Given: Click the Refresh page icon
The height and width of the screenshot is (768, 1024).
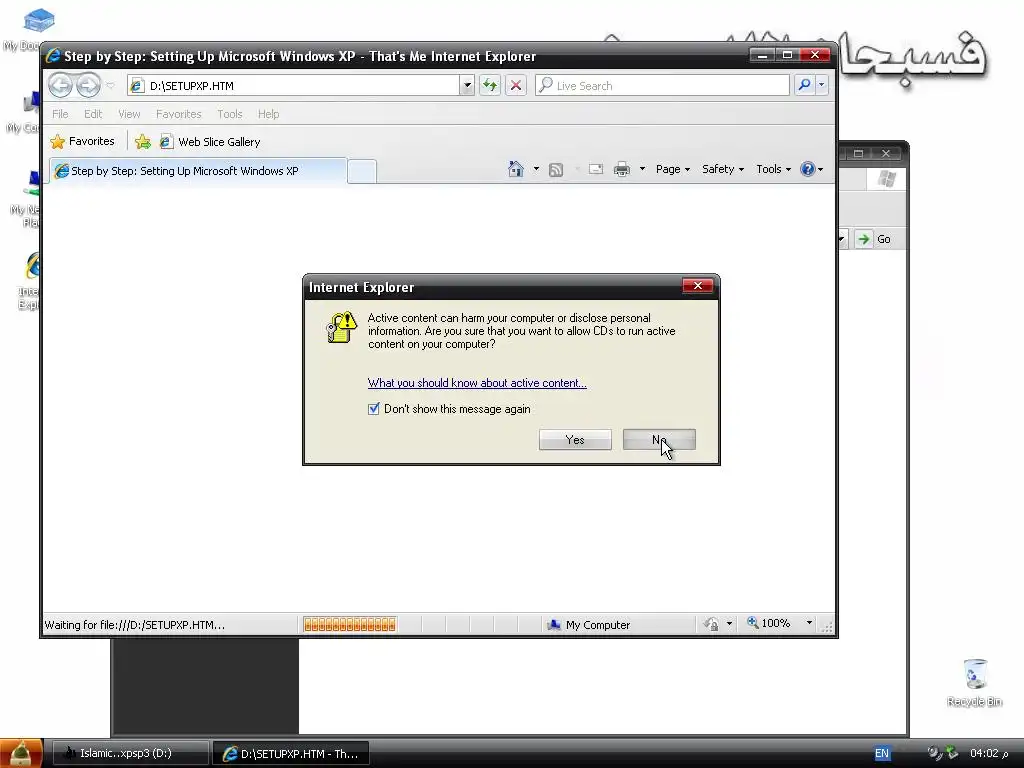Looking at the screenshot, I should (490, 85).
